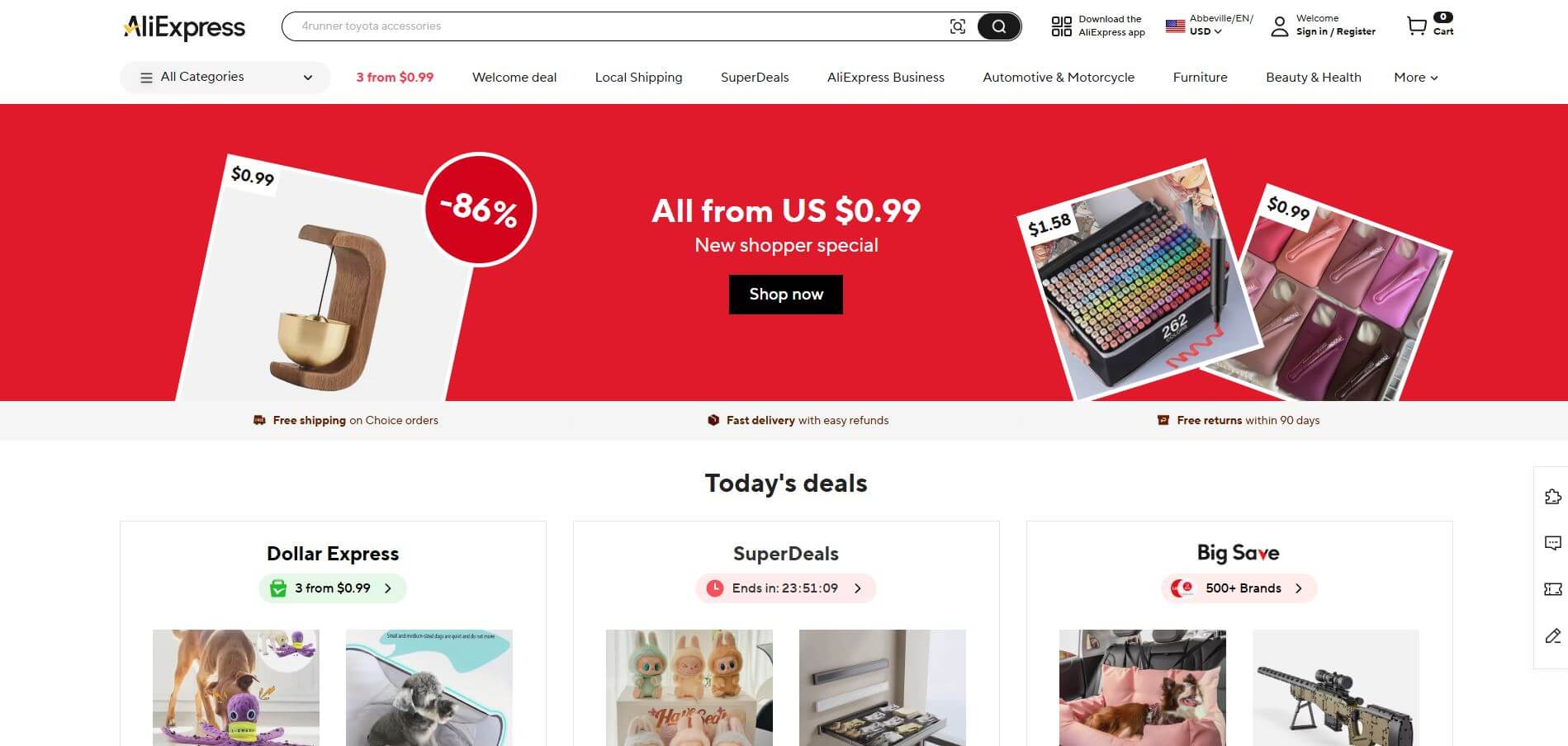The width and height of the screenshot is (1568, 746).
Task: Open the USD currency dropdown
Action: 1206,31
